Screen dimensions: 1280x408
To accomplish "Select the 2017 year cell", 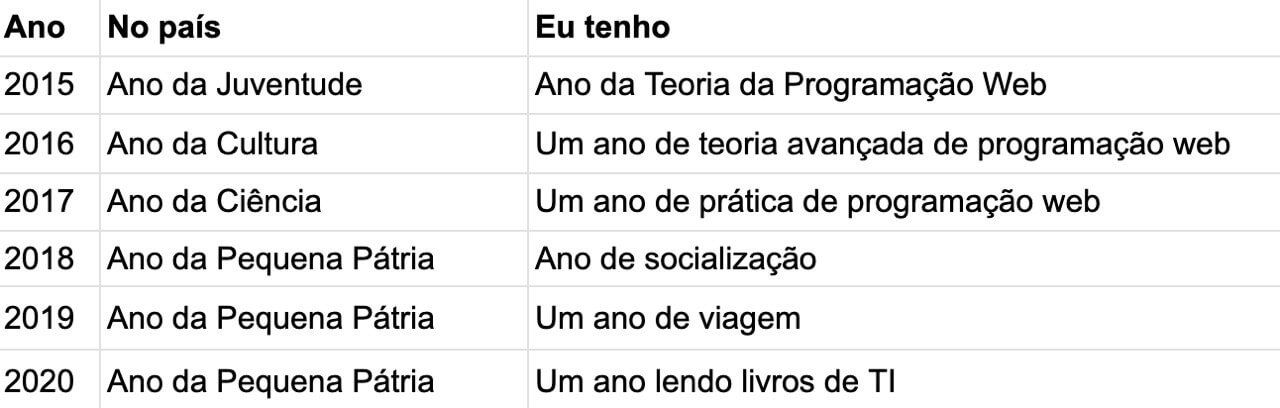I will tap(39, 201).
